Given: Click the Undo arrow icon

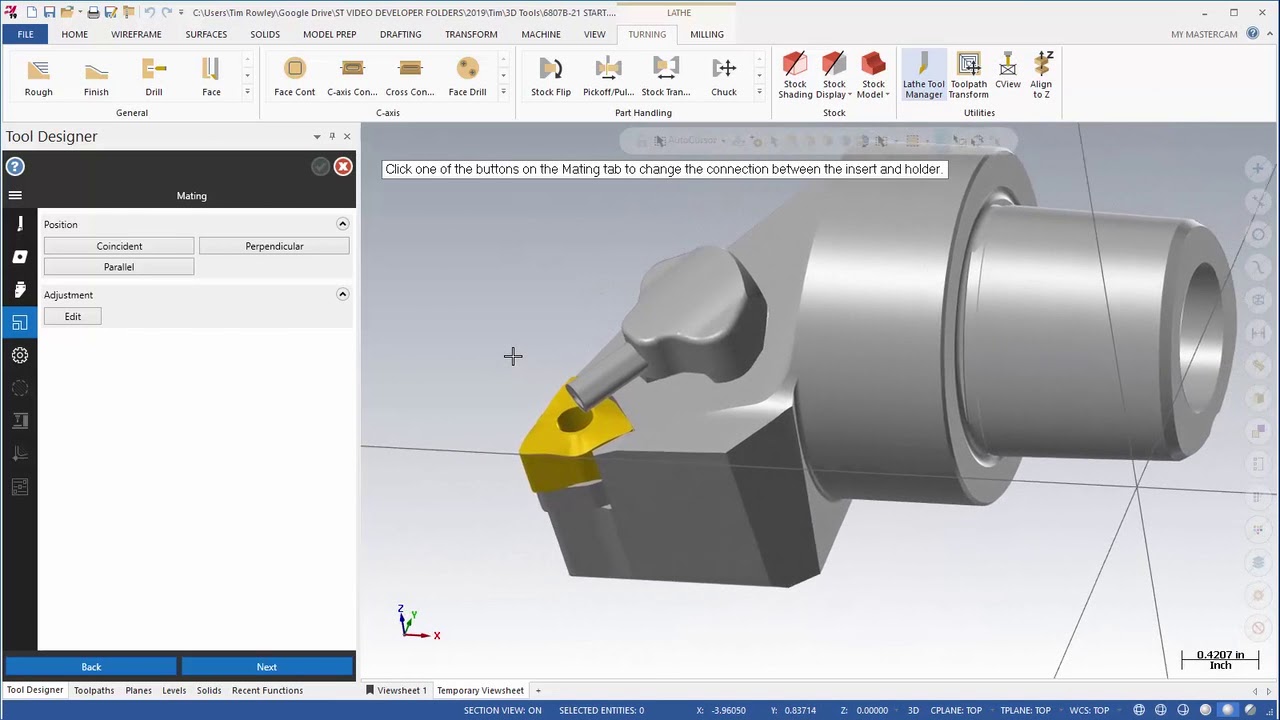Looking at the screenshot, I should click(x=148, y=12).
